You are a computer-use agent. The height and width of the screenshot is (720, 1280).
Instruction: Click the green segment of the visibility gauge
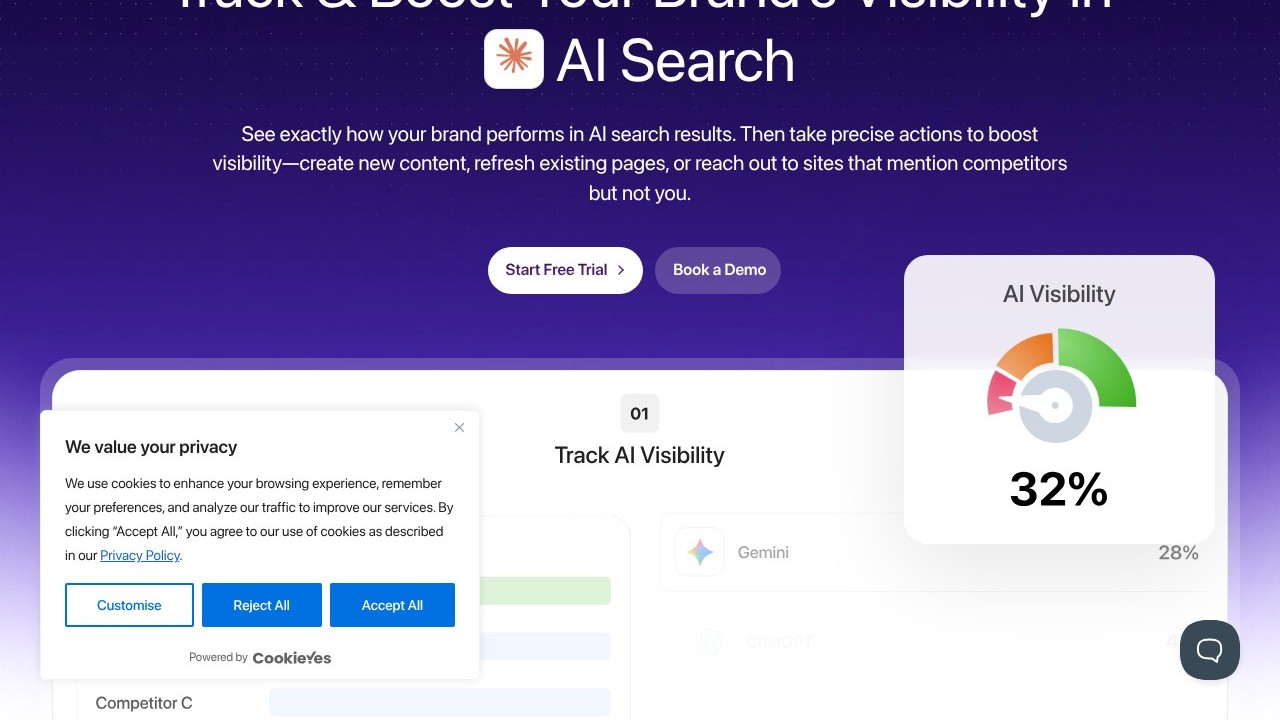pyautogui.click(x=1102, y=366)
